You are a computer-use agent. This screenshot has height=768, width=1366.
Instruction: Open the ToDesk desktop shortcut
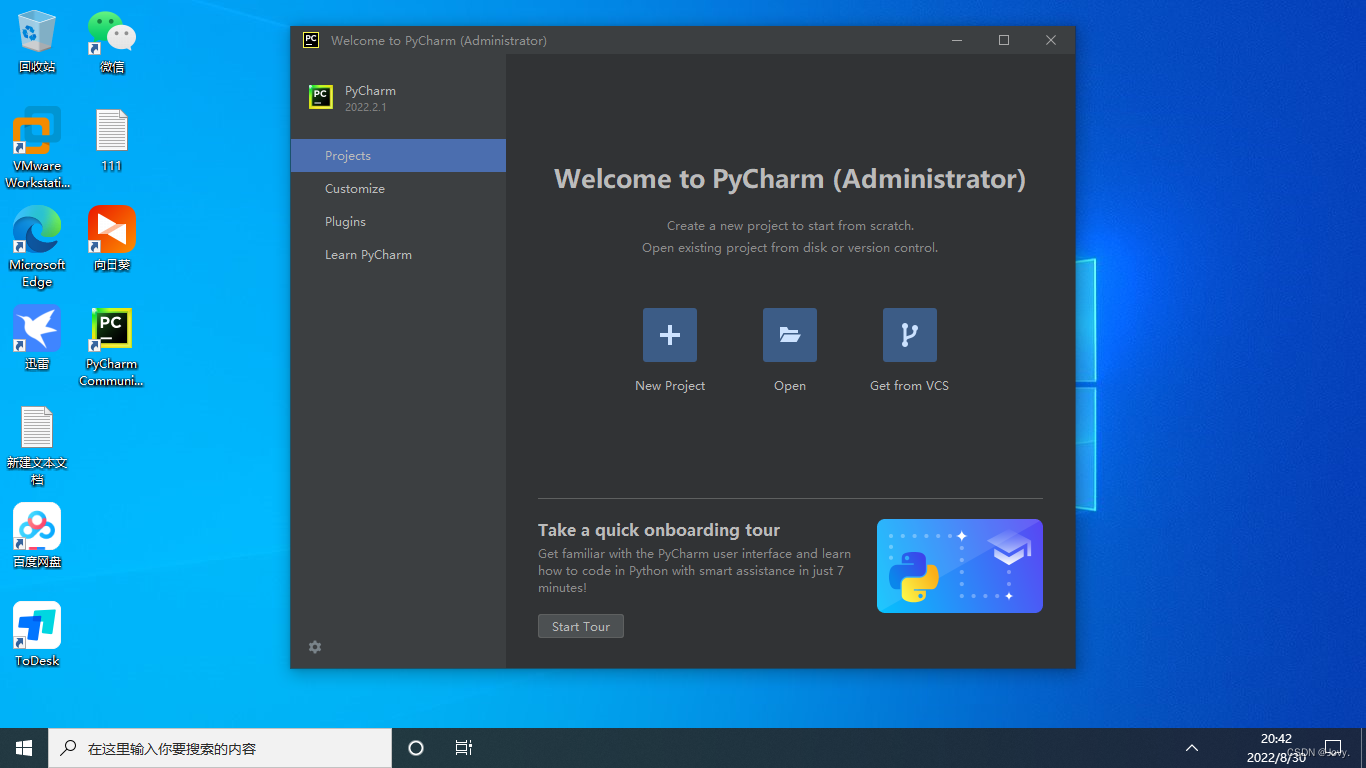[x=37, y=635]
